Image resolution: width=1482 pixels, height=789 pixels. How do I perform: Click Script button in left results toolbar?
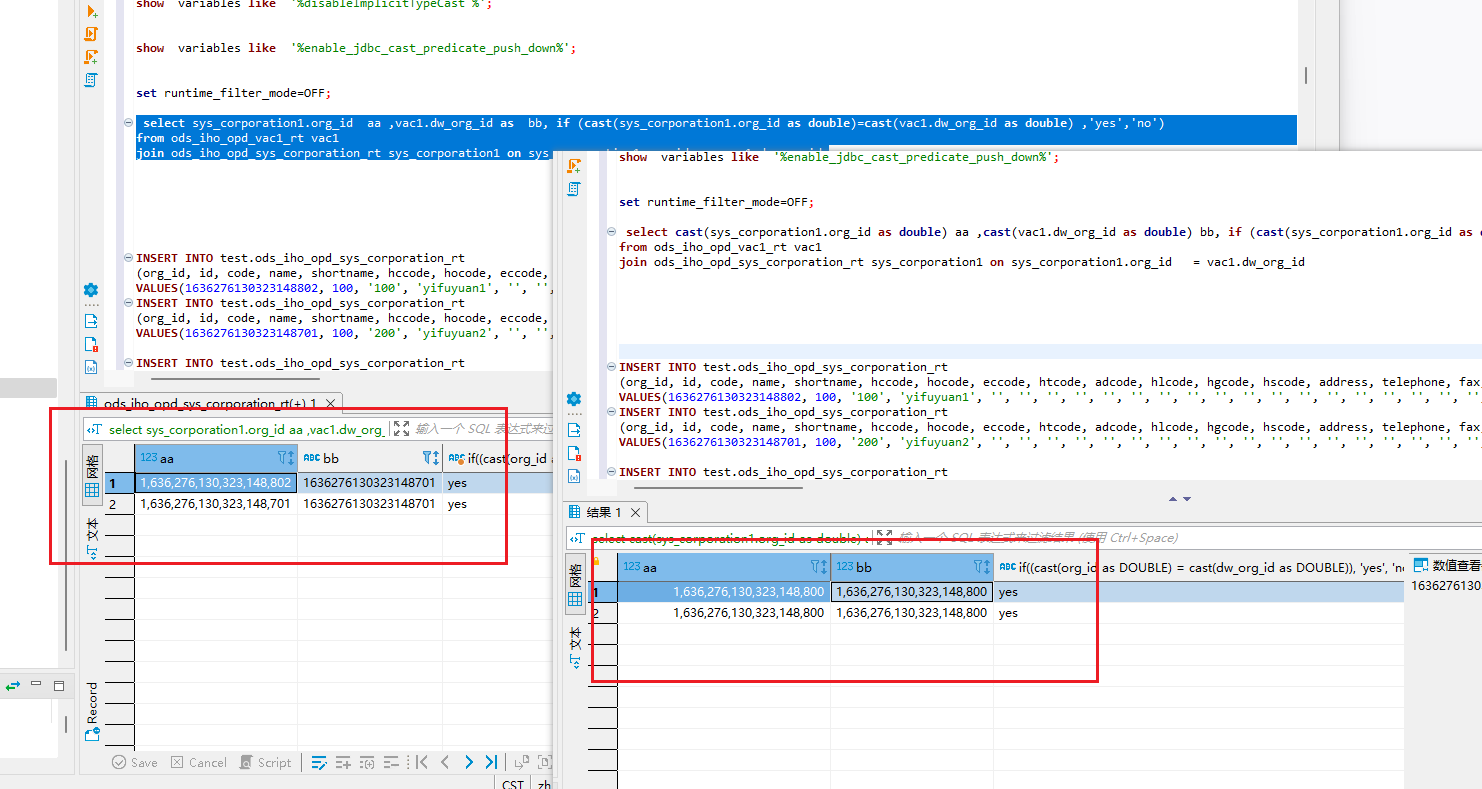click(x=266, y=762)
